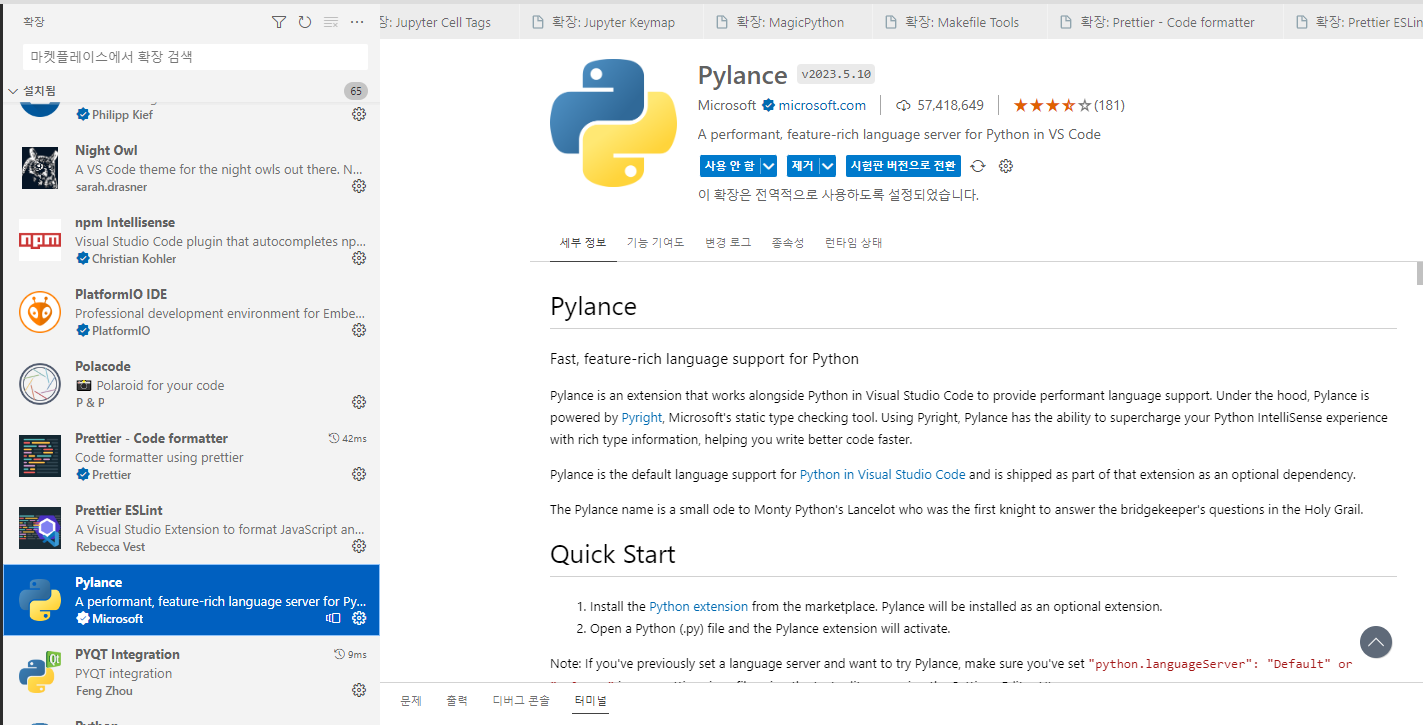
Task: Open the Terminal panel tab
Action: pyautogui.click(x=590, y=701)
